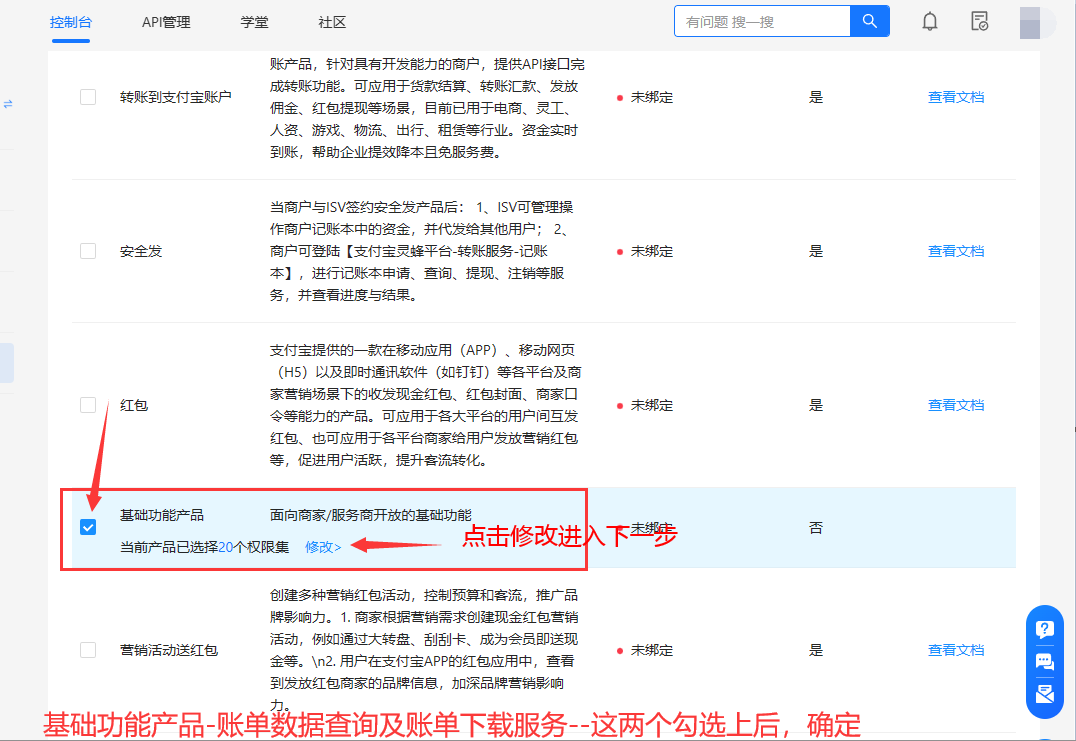Tick the 红包 checkbox
This screenshot has height=741, width=1076.
[88, 405]
